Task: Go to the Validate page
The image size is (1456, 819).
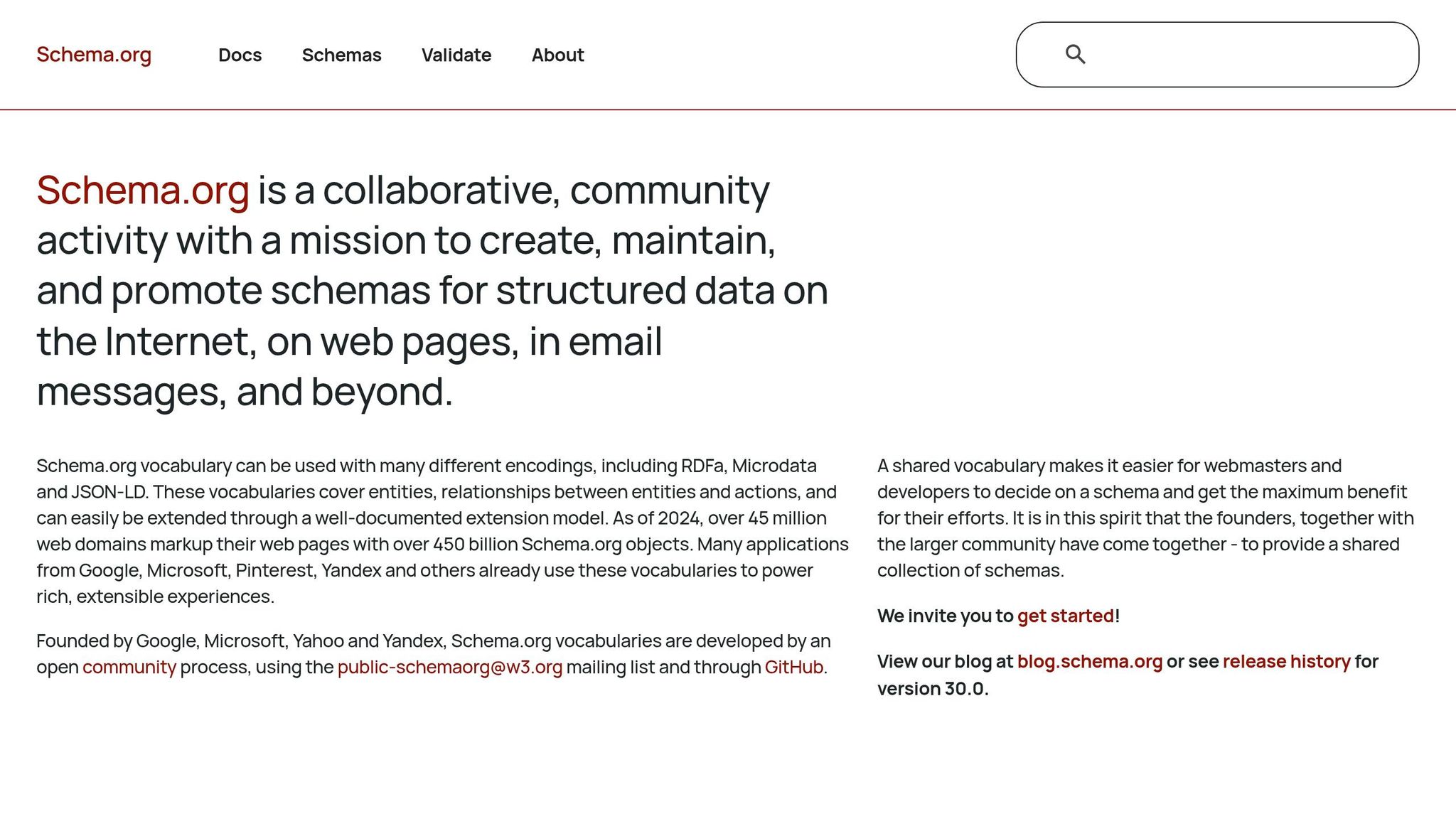Action: (x=456, y=55)
